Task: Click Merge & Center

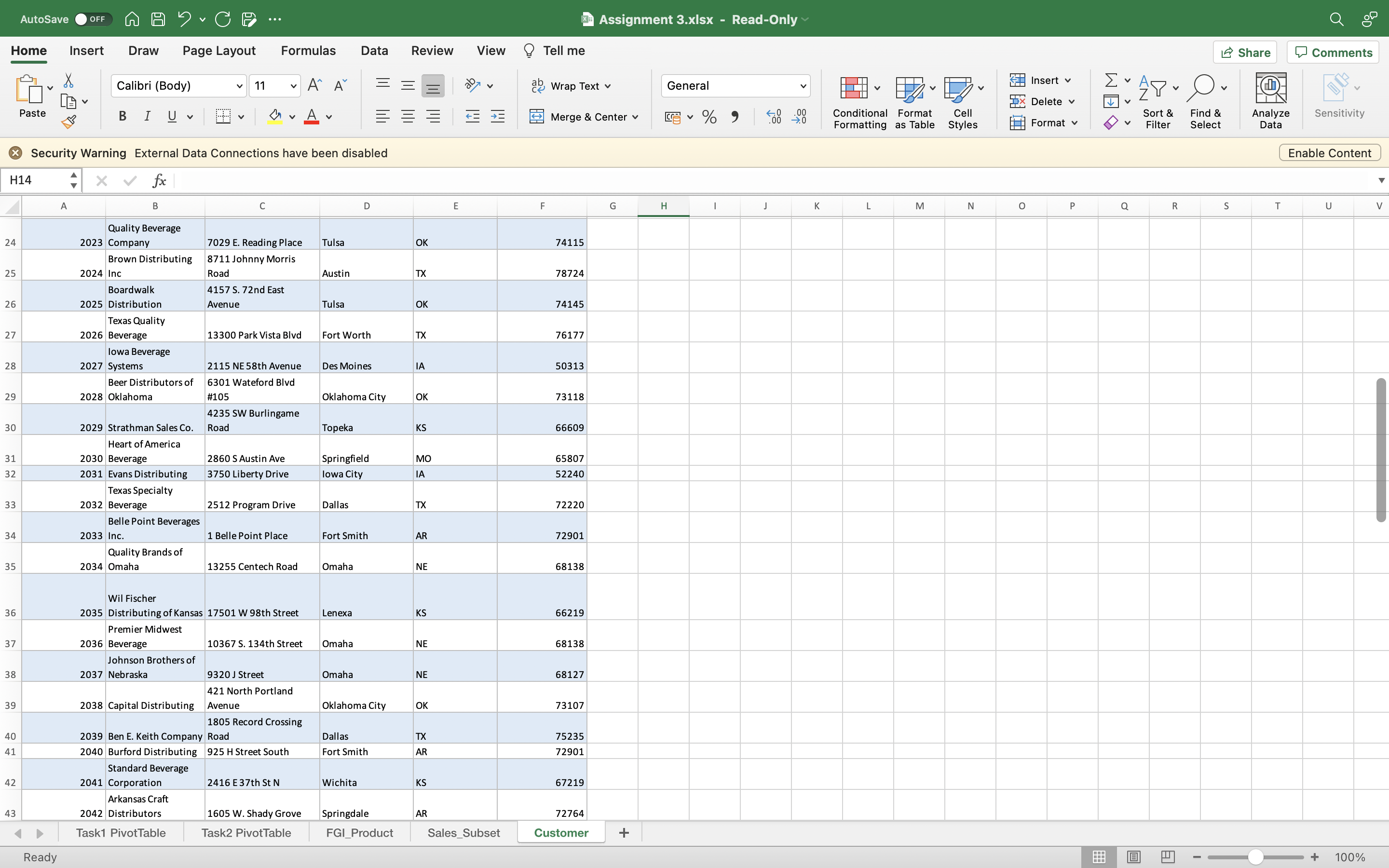Action: pyautogui.click(x=583, y=117)
